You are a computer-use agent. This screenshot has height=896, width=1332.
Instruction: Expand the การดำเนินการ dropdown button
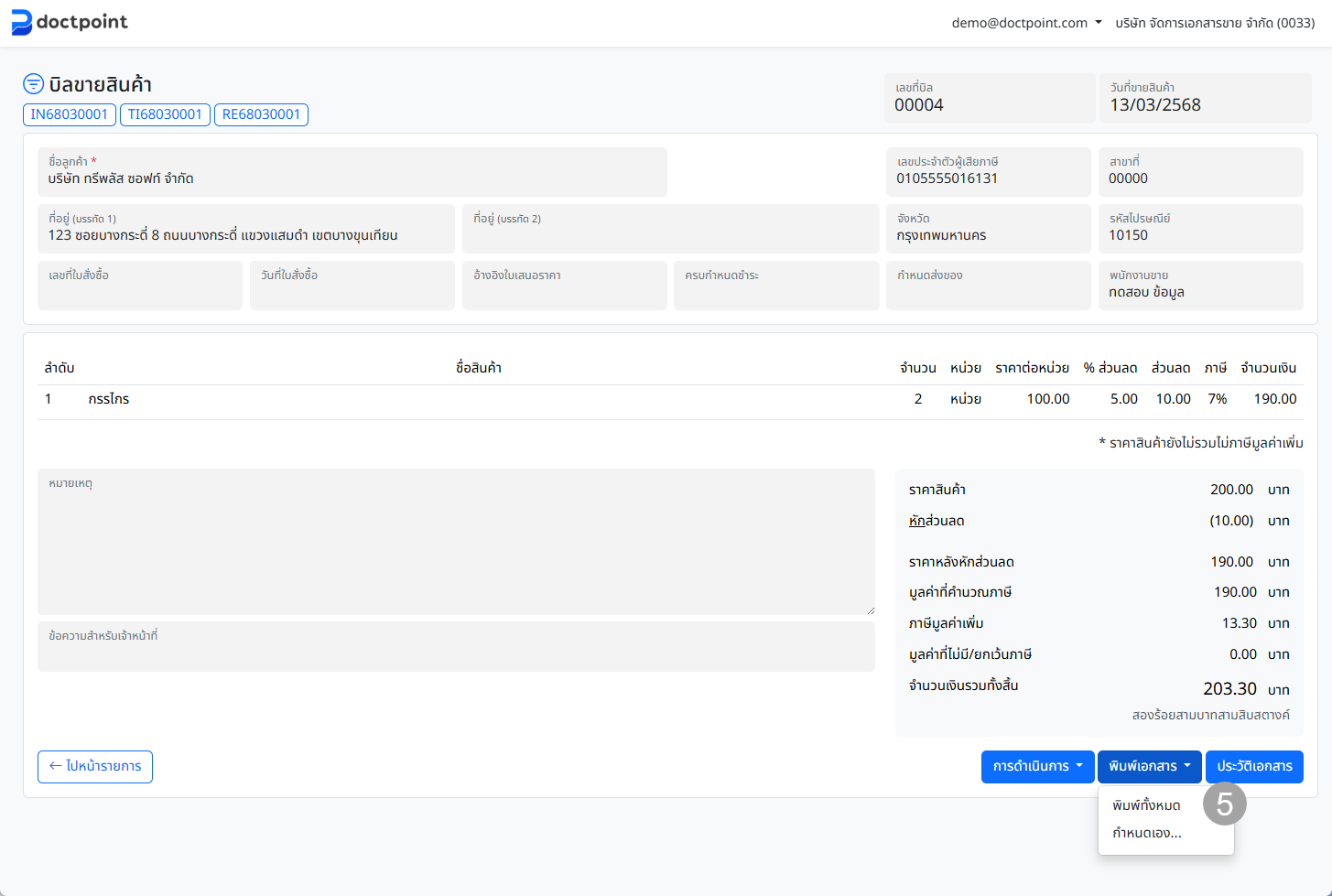1037,767
